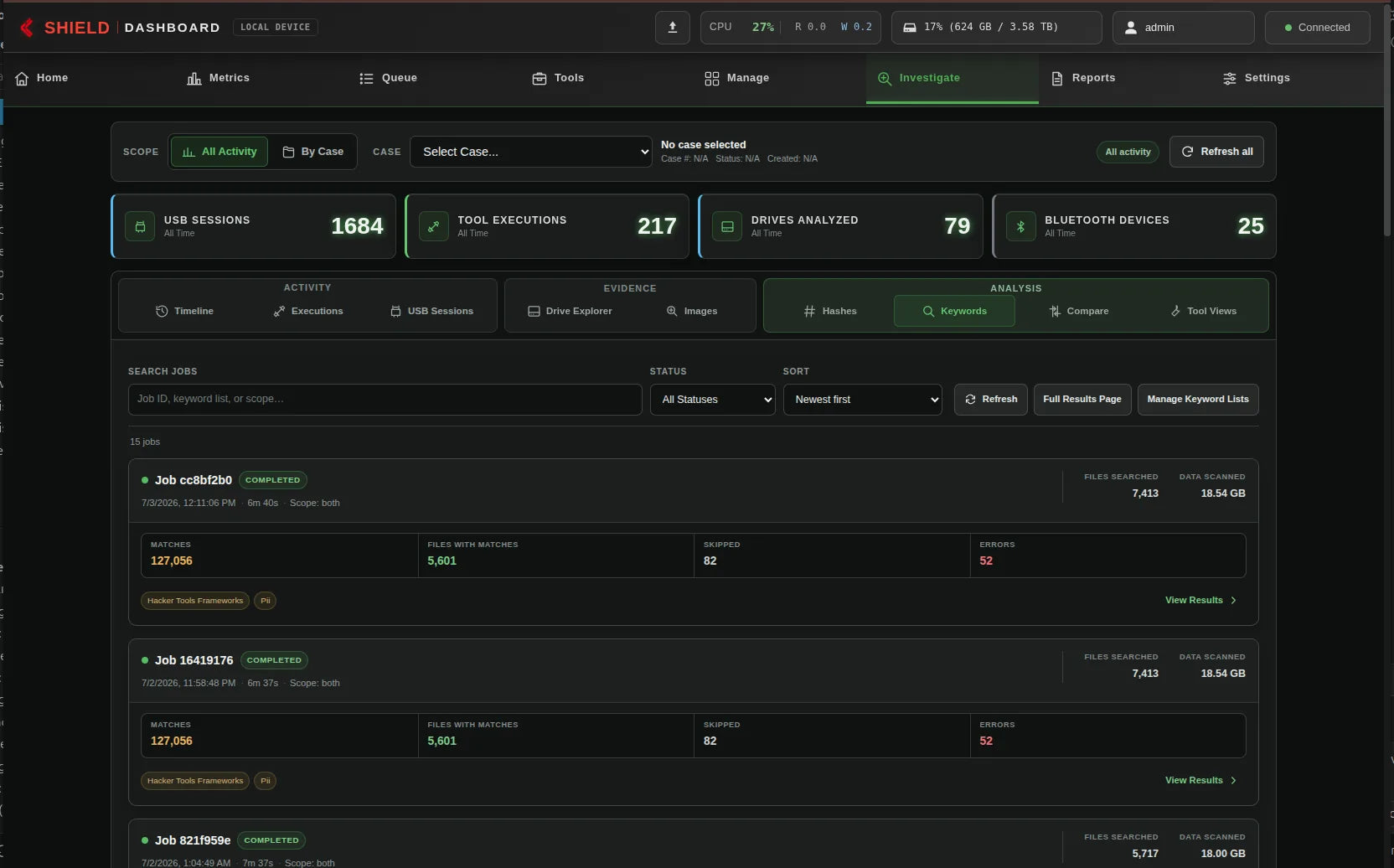Click the USB Sessions card icon
Image resolution: width=1394 pixels, height=868 pixels.
pos(140,226)
